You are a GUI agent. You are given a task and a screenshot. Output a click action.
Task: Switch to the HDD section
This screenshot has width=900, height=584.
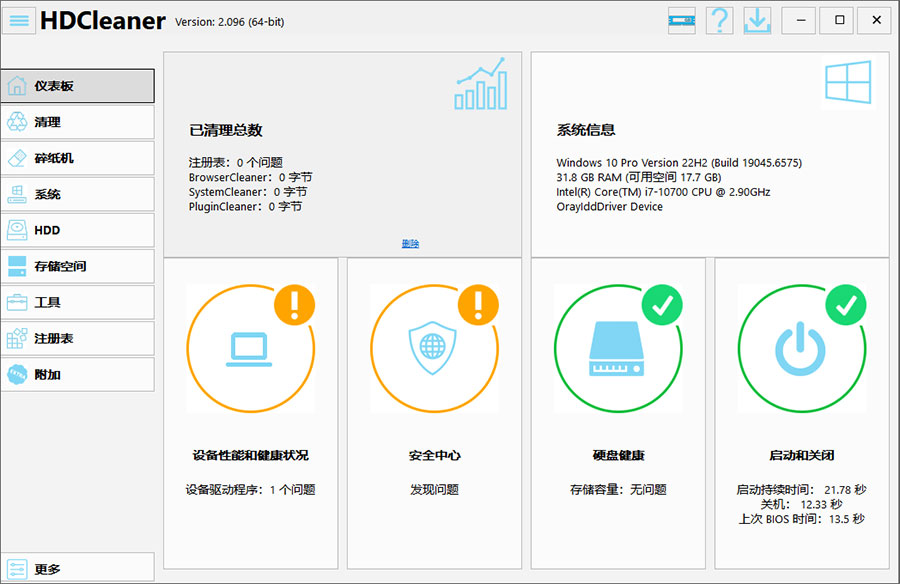click(77, 230)
